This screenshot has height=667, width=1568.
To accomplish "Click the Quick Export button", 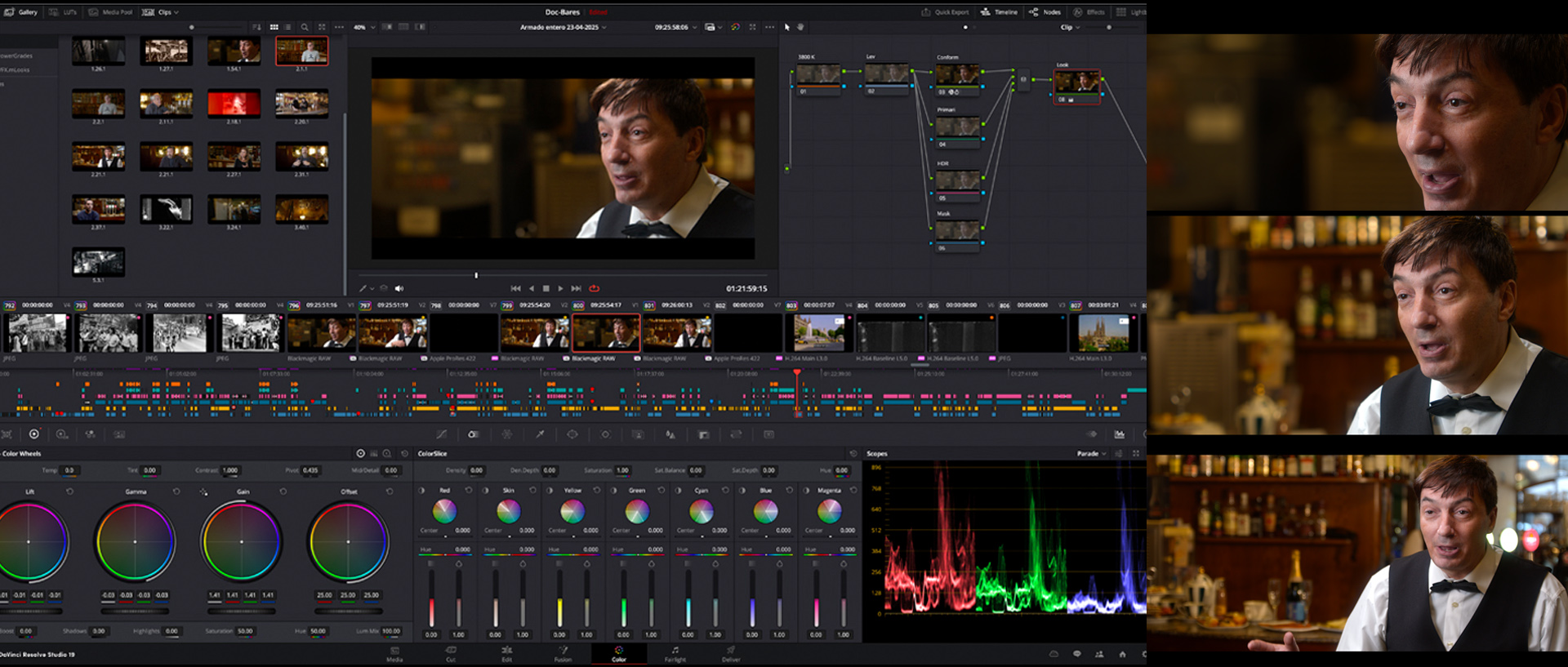I will pos(946,12).
